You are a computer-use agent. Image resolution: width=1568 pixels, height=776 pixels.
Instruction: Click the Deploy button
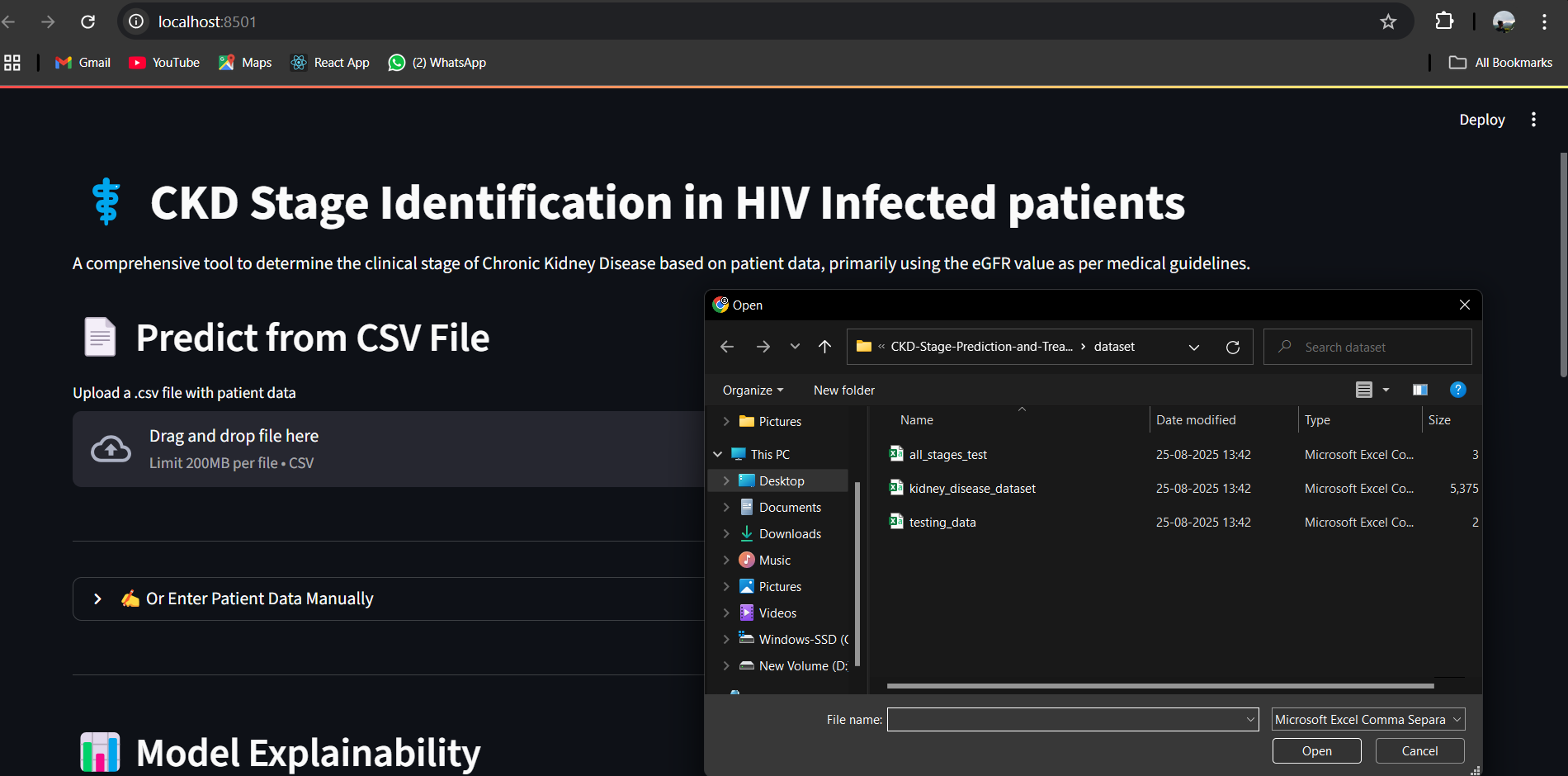click(x=1481, y=120)
